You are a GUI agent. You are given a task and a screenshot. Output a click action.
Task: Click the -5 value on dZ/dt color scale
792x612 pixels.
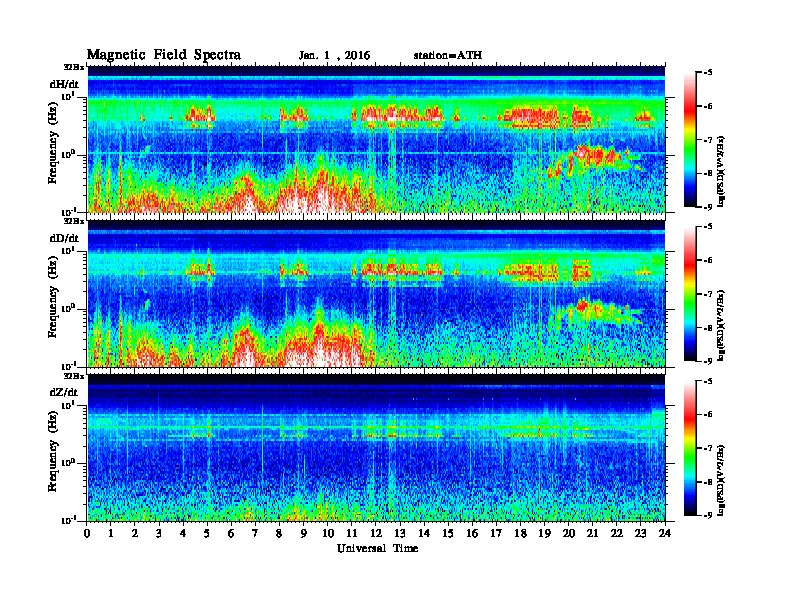click(709, 381)
